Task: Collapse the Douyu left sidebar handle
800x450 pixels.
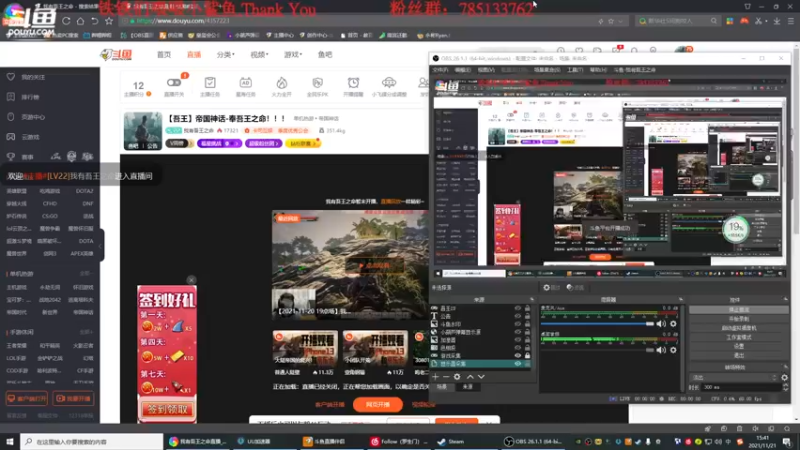Action: (101, 245)
